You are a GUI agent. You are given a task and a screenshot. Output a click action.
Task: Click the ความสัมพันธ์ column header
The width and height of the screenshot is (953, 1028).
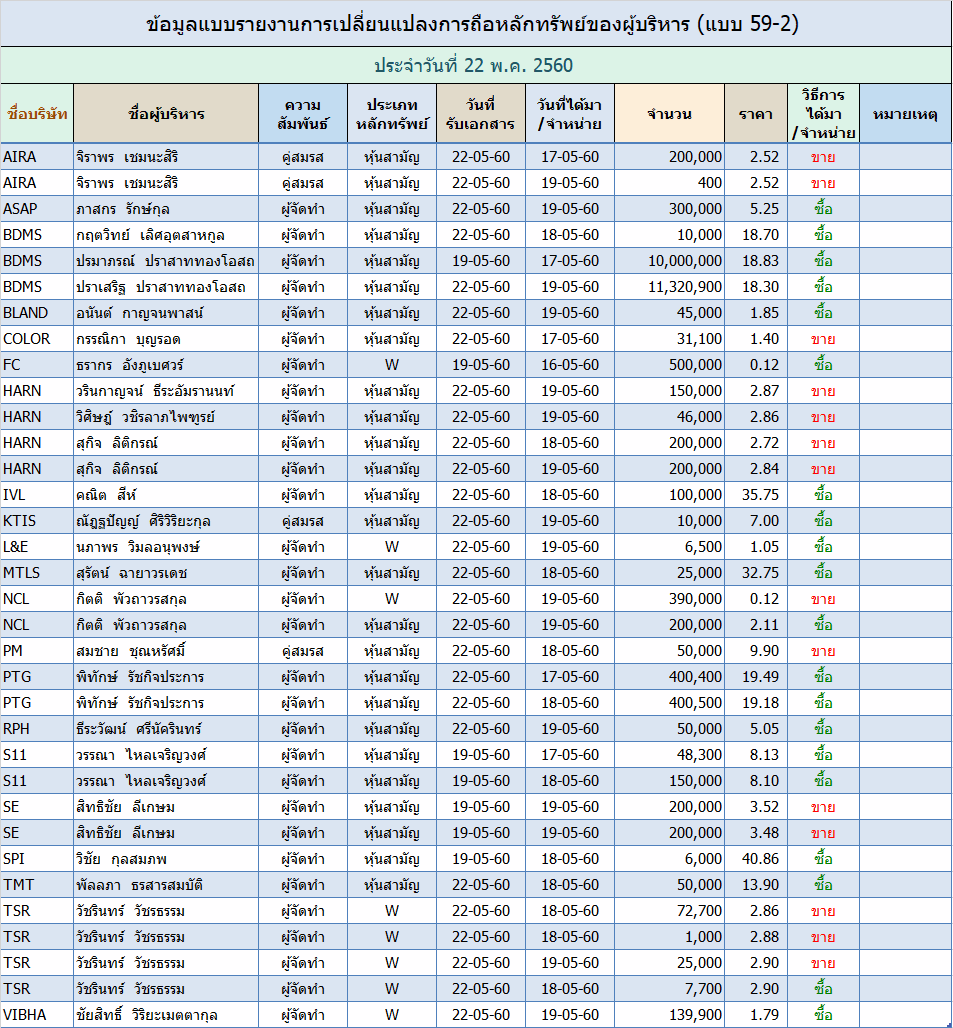(303, 114)
